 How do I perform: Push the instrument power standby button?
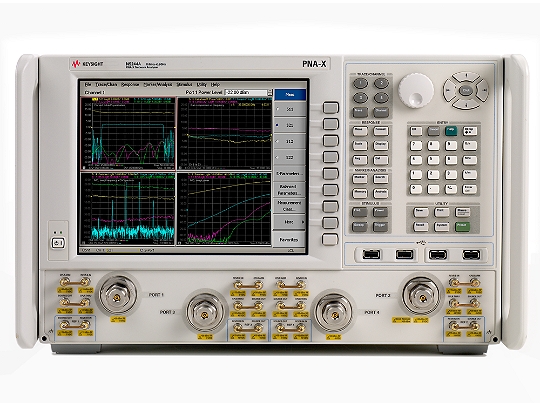[x=58, y=243]
